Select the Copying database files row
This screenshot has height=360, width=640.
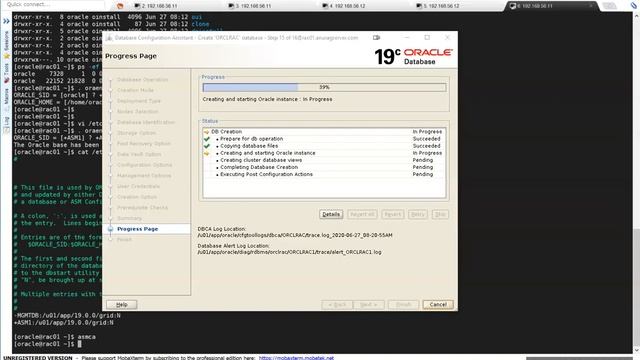[324, 146]
